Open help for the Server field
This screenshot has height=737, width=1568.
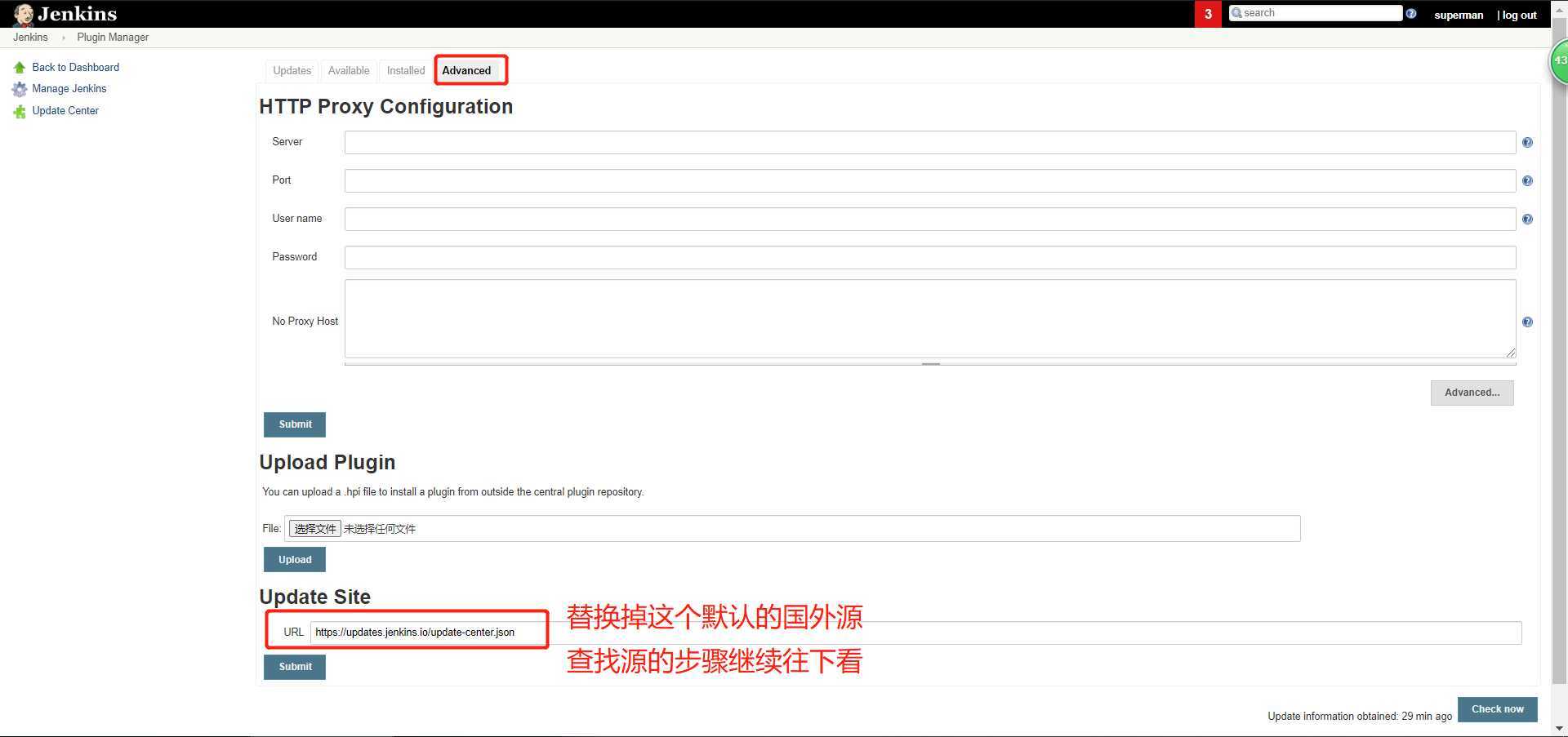pos(1527,143)
